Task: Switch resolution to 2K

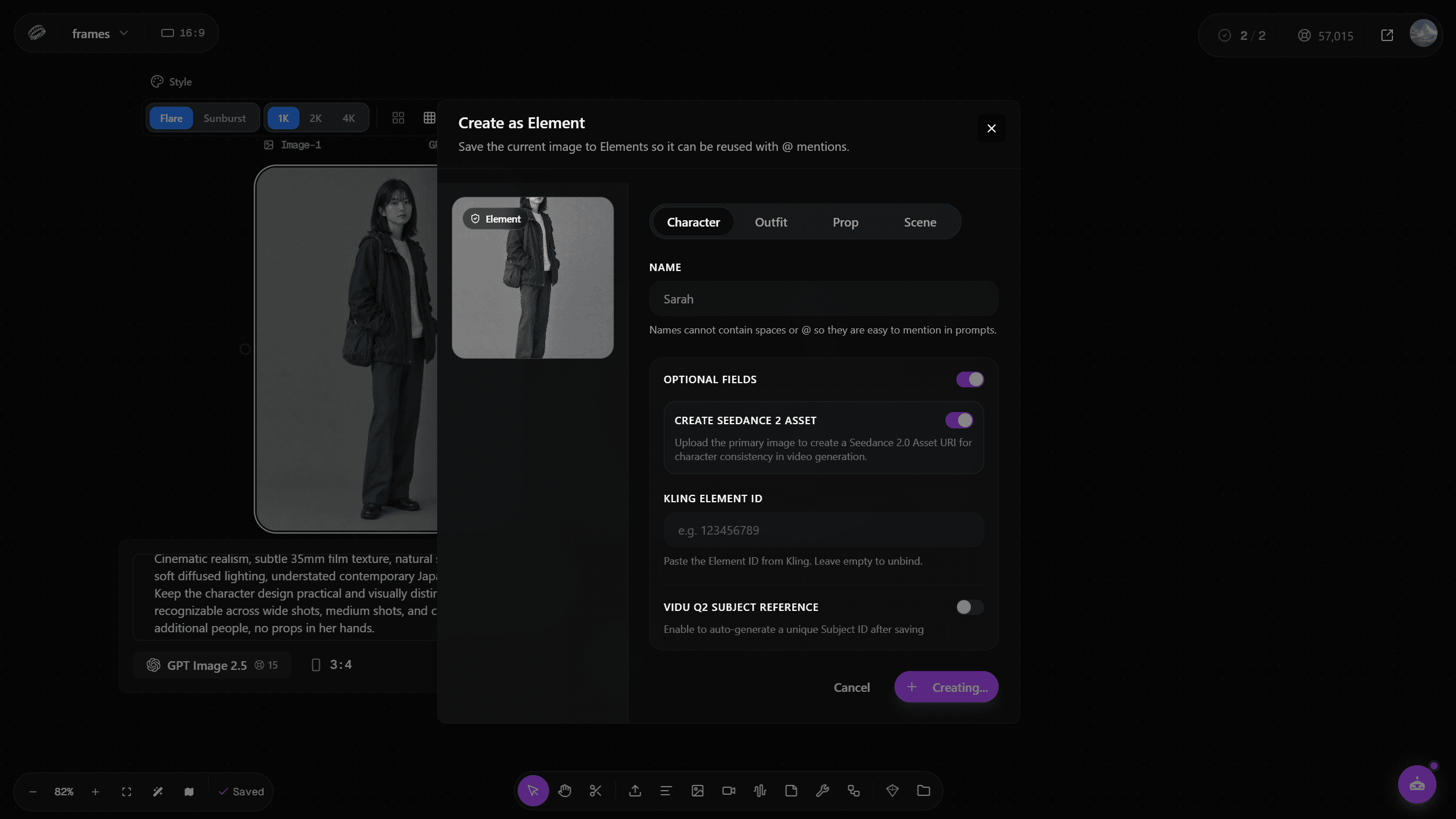Action: (x=316, y=118)
